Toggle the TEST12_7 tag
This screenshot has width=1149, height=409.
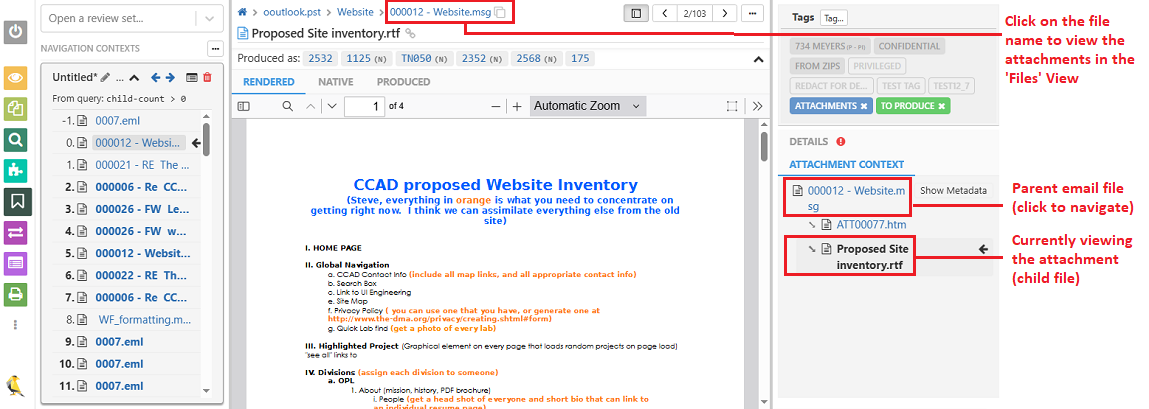point(950,86)
